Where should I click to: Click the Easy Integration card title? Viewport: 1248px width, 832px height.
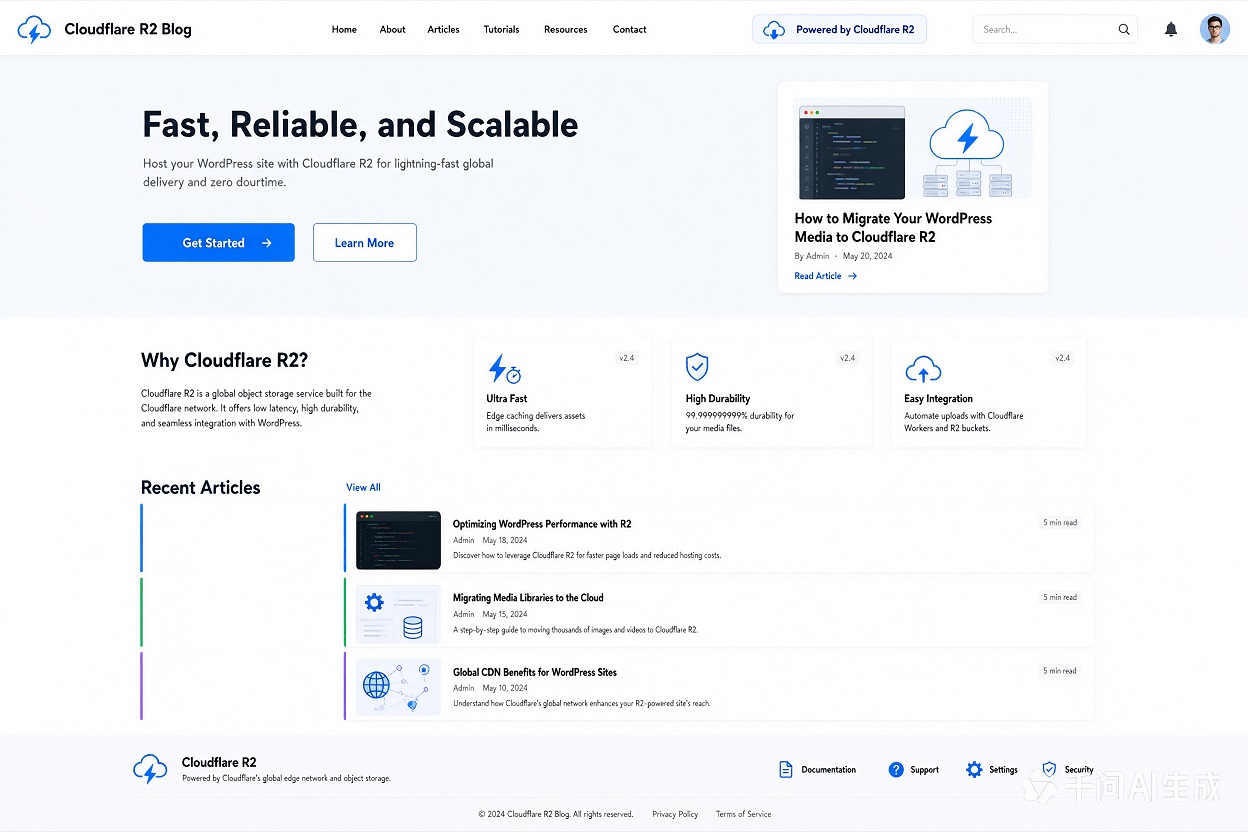(x=938, y=398)
